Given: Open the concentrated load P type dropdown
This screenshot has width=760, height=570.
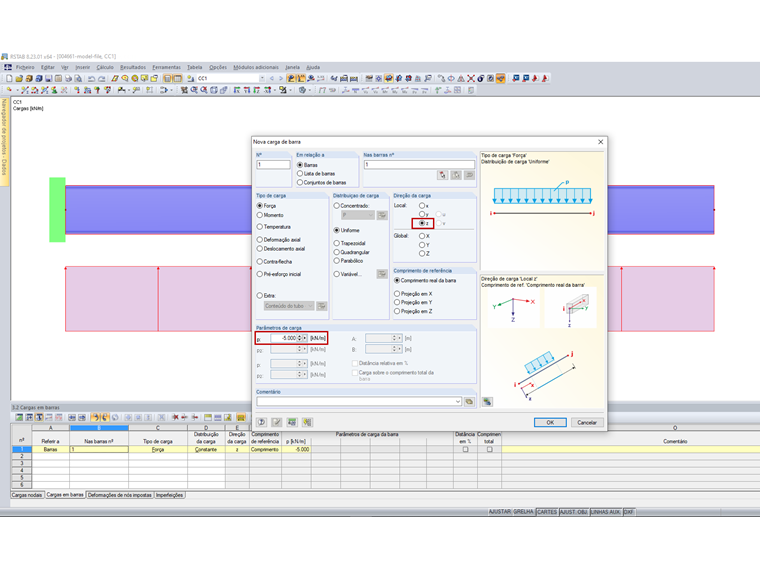Looking at the screenshot, I should pyautogui.click(x=371, y=215).
